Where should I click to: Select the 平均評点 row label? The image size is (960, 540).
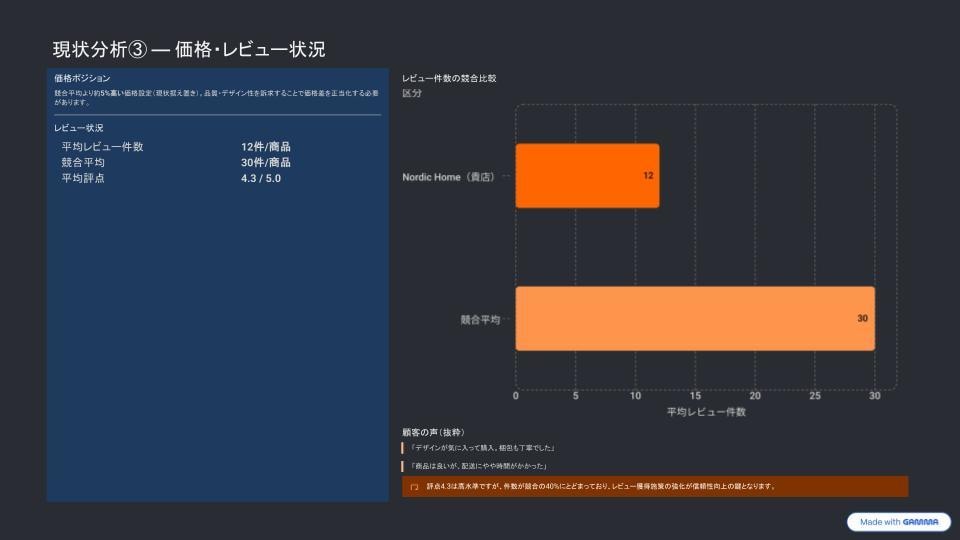(x=83, y=178)
